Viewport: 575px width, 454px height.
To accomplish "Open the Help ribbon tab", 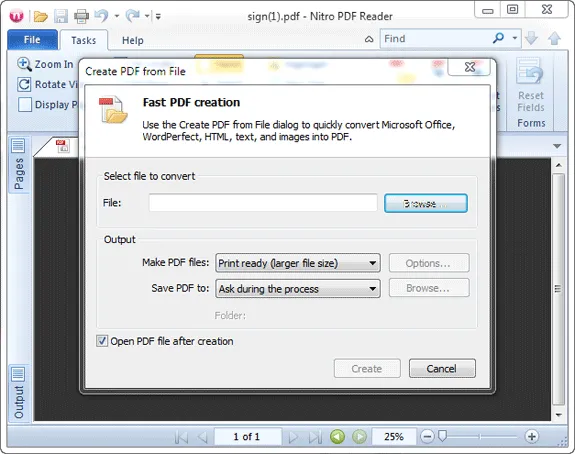I will [132, 40].
